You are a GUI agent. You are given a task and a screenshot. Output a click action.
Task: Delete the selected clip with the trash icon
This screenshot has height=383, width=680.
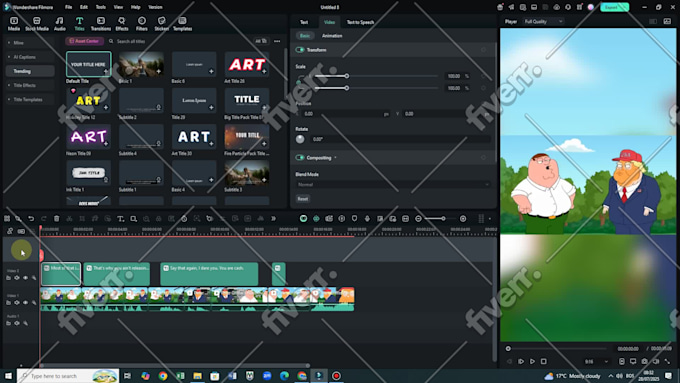tap(56, 219)
